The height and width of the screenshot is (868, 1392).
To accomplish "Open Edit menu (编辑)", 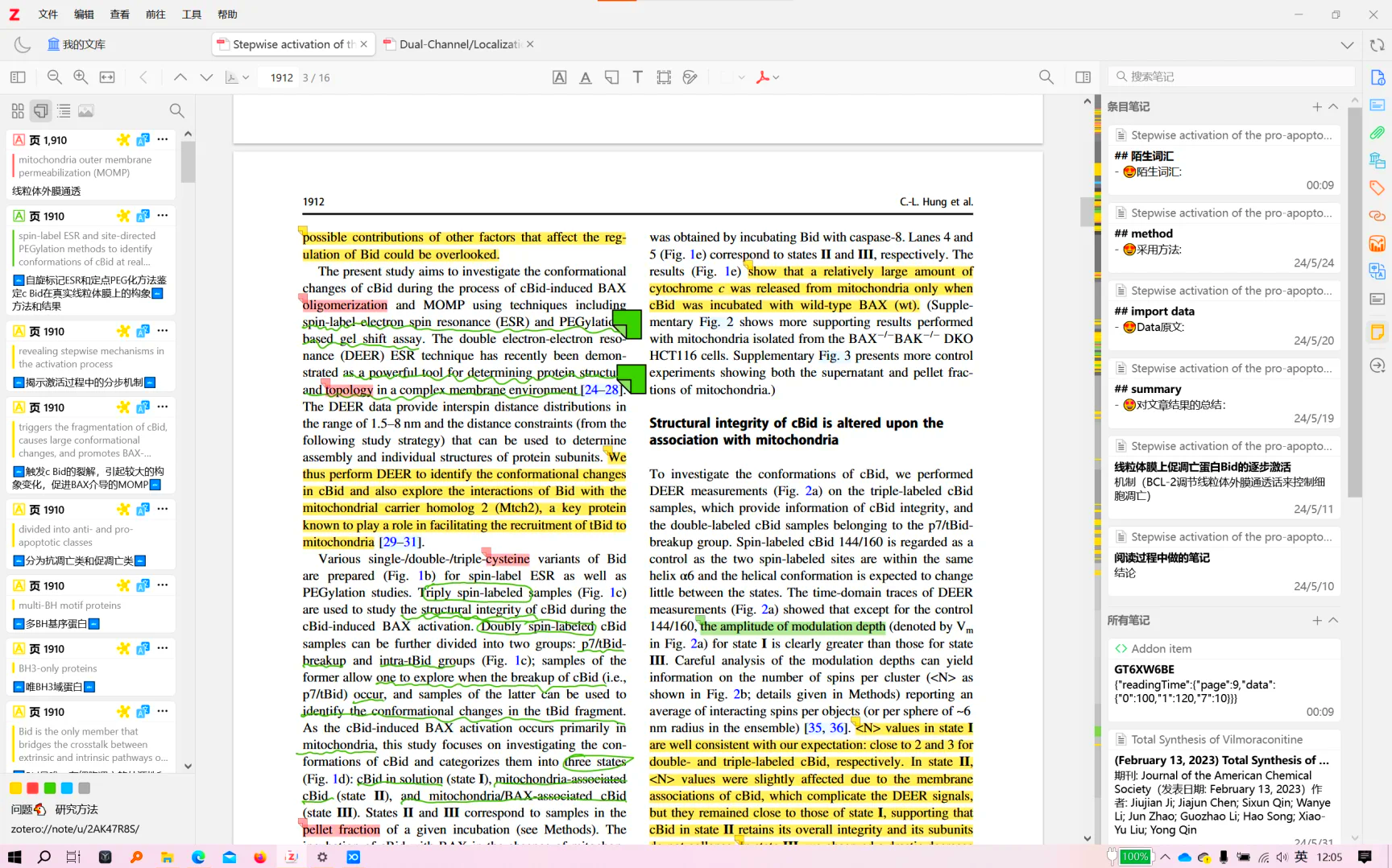I will [x=84, y=14].
